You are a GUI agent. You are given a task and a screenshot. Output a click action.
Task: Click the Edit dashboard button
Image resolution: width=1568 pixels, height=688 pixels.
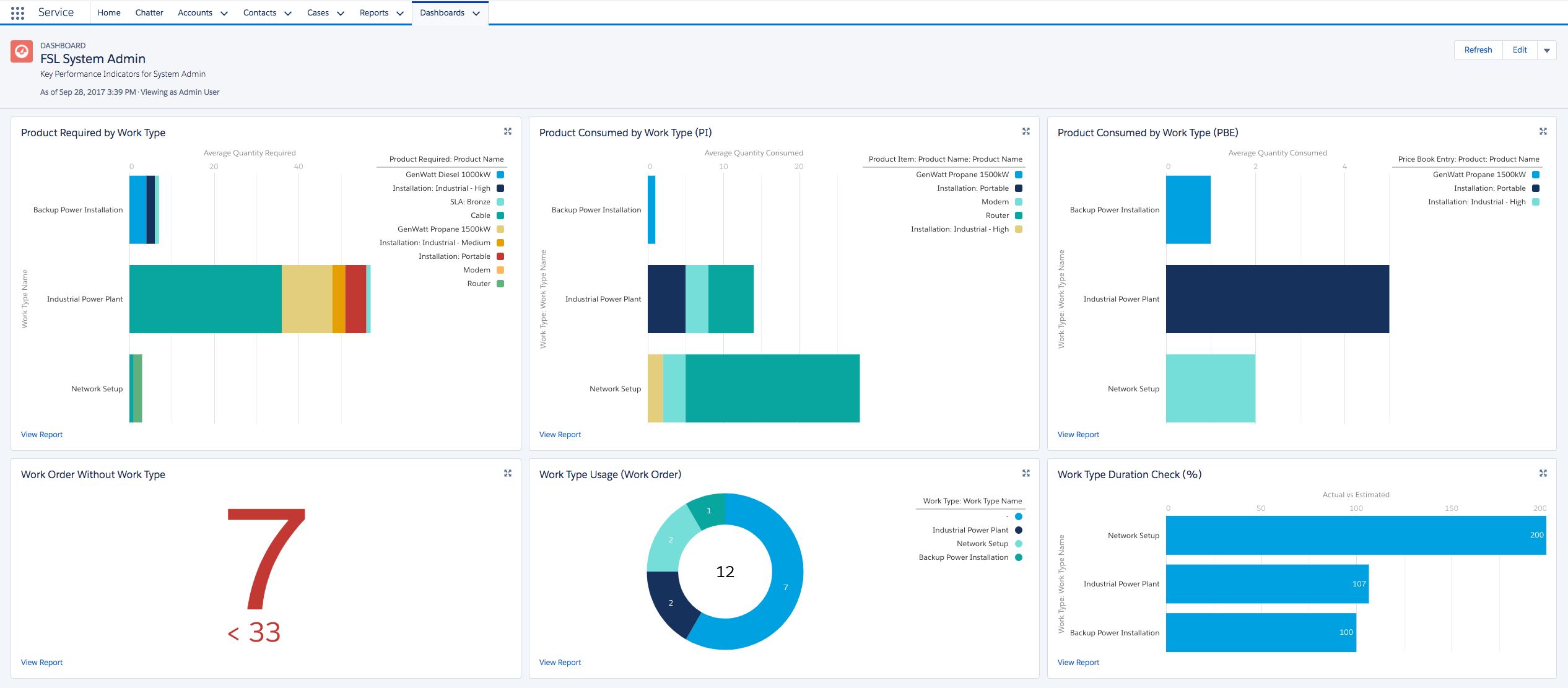pos(1520,50)
